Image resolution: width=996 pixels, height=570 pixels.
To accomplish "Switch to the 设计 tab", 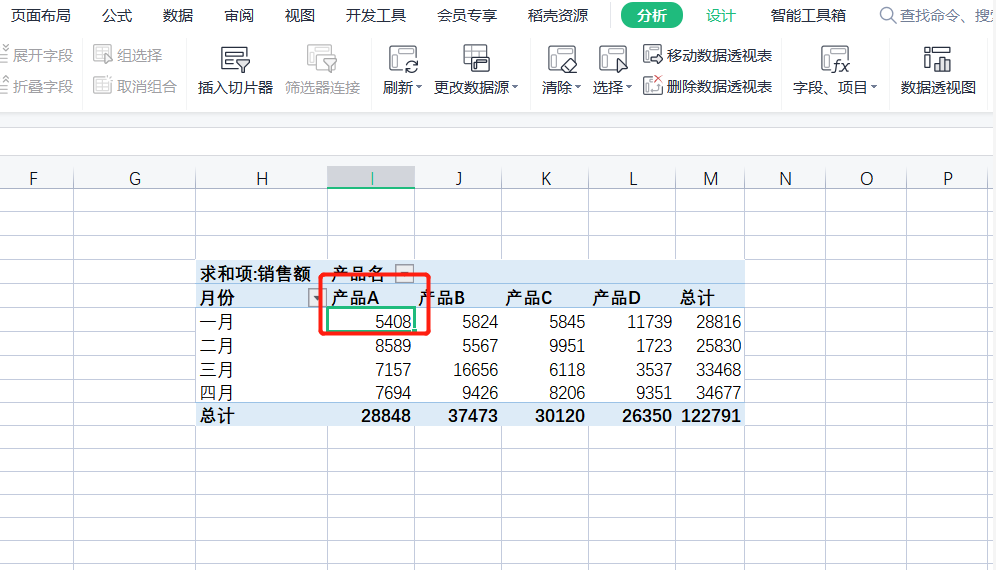I will tap(720, 15).
